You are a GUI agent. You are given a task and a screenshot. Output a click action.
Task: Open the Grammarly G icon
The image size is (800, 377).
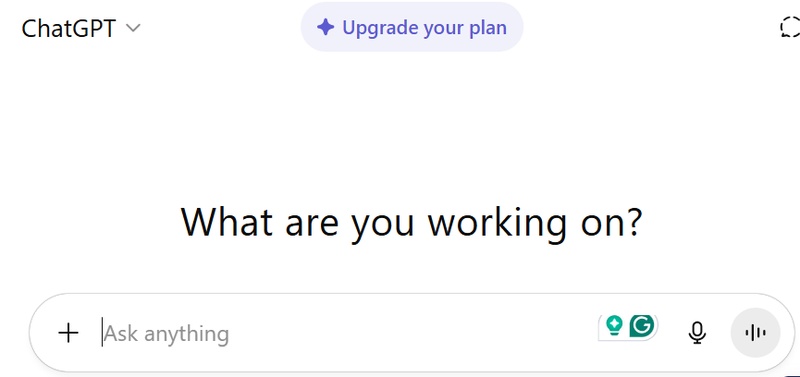click(642, 325)
